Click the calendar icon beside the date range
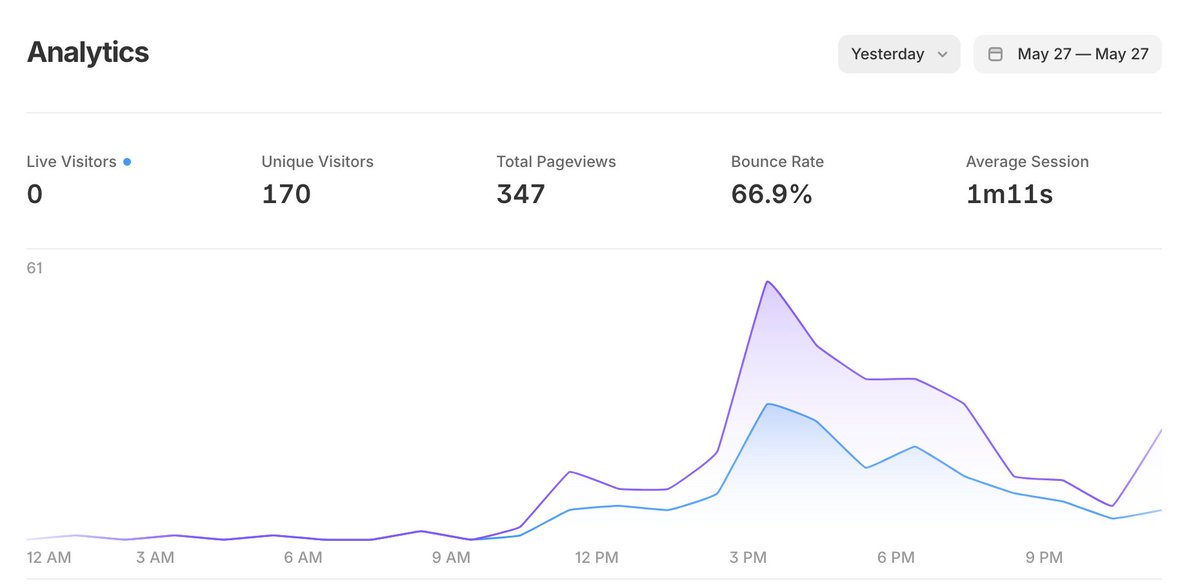The height and width of the screenshot is (588, 1200). tap(995, 53)
